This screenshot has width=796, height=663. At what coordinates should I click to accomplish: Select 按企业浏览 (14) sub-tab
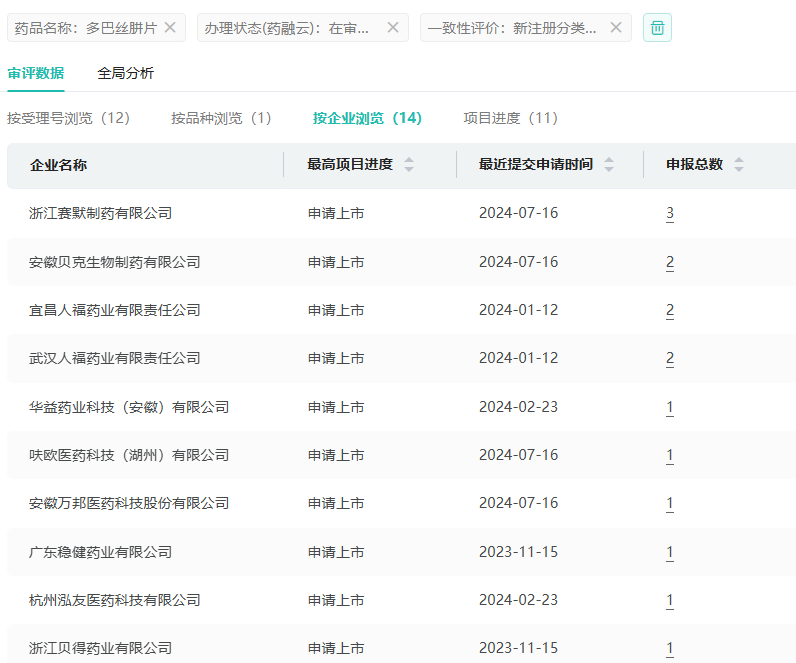pos(367,118)
